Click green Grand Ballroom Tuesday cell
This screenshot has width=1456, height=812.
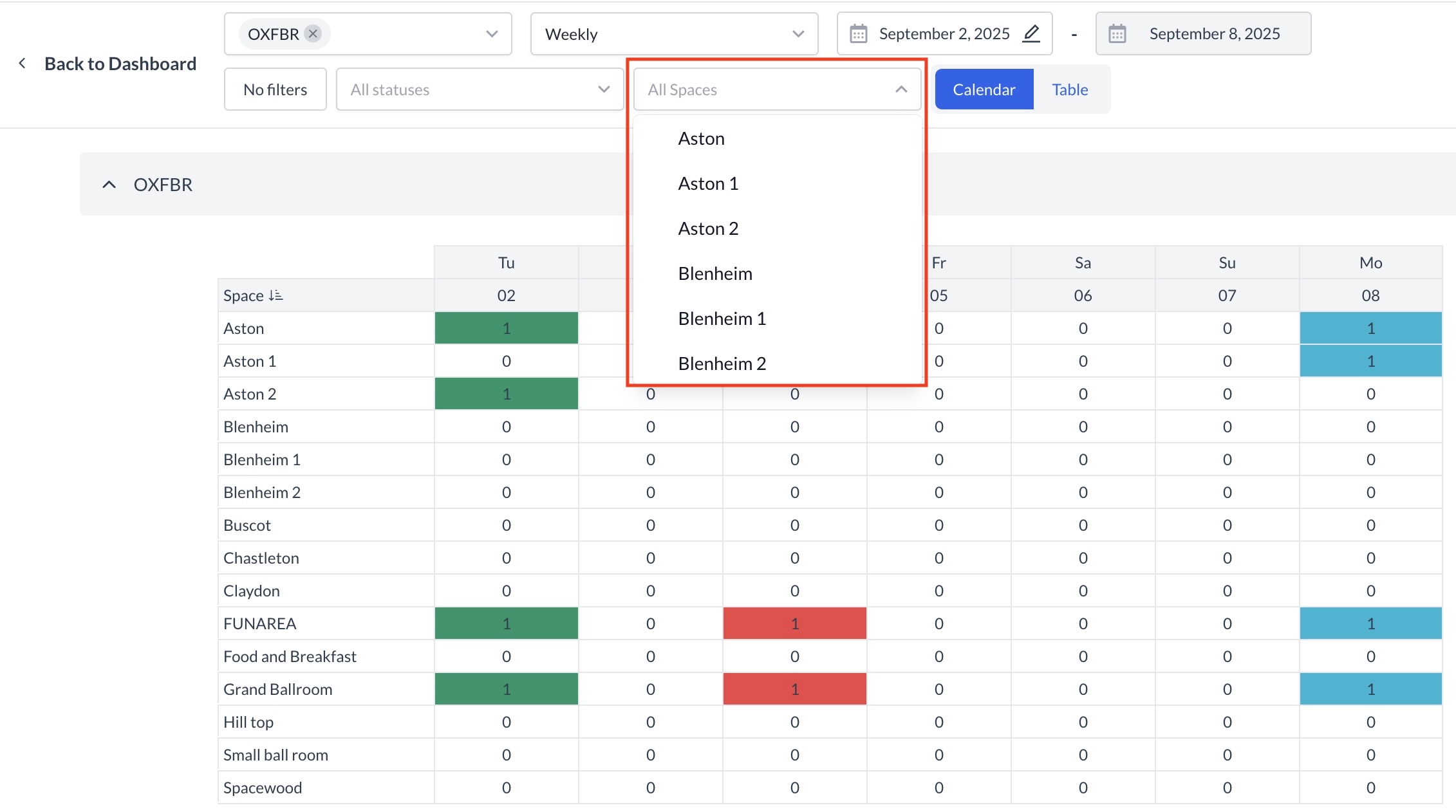507,689
